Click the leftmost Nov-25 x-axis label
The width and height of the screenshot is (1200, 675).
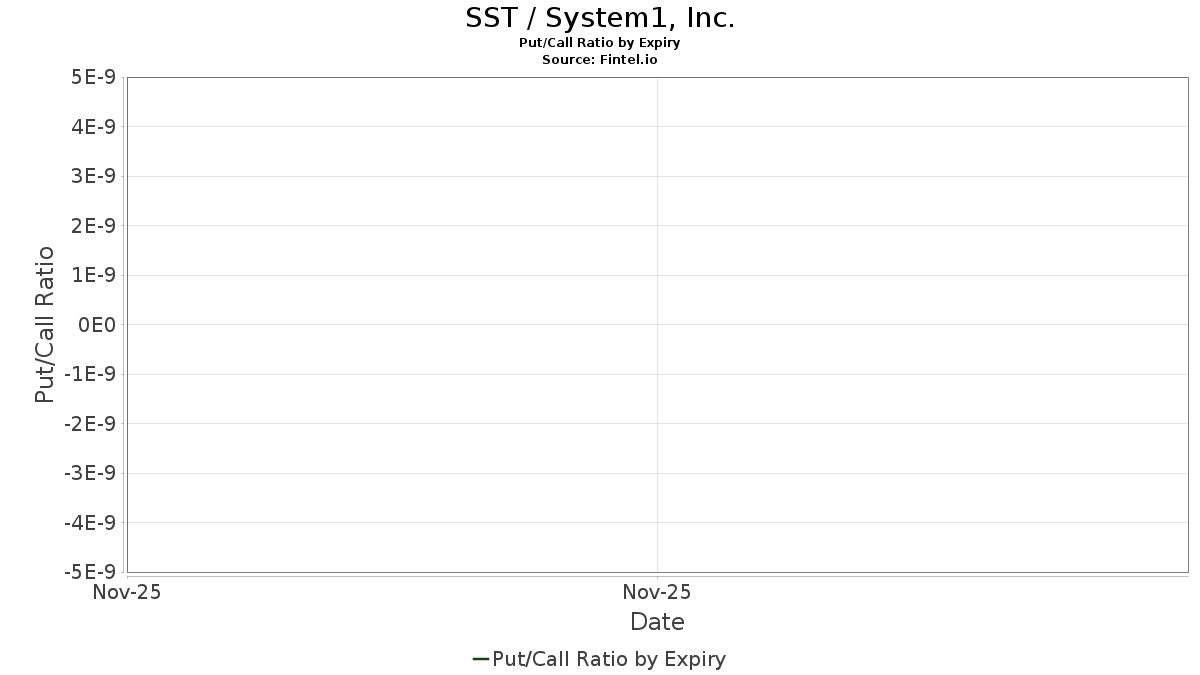click(126, 592)
